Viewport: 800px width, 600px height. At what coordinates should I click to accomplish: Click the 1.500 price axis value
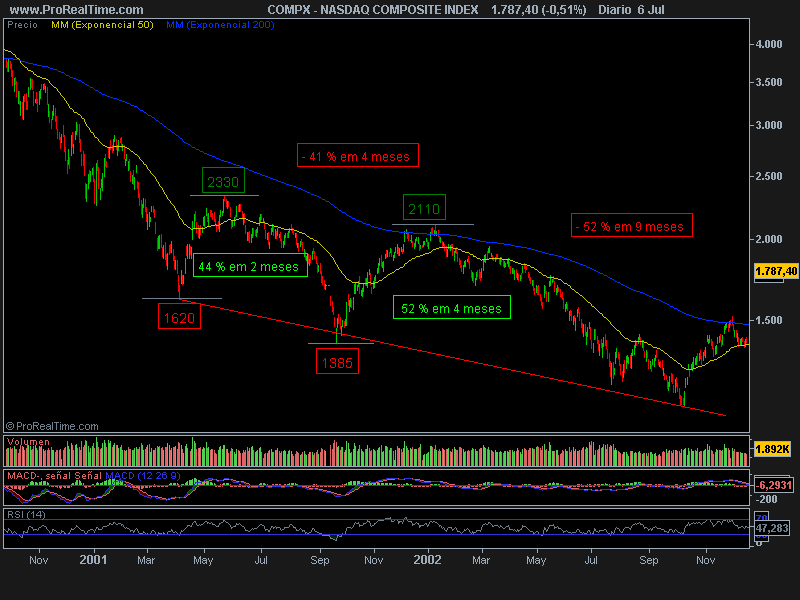point(769,320)
